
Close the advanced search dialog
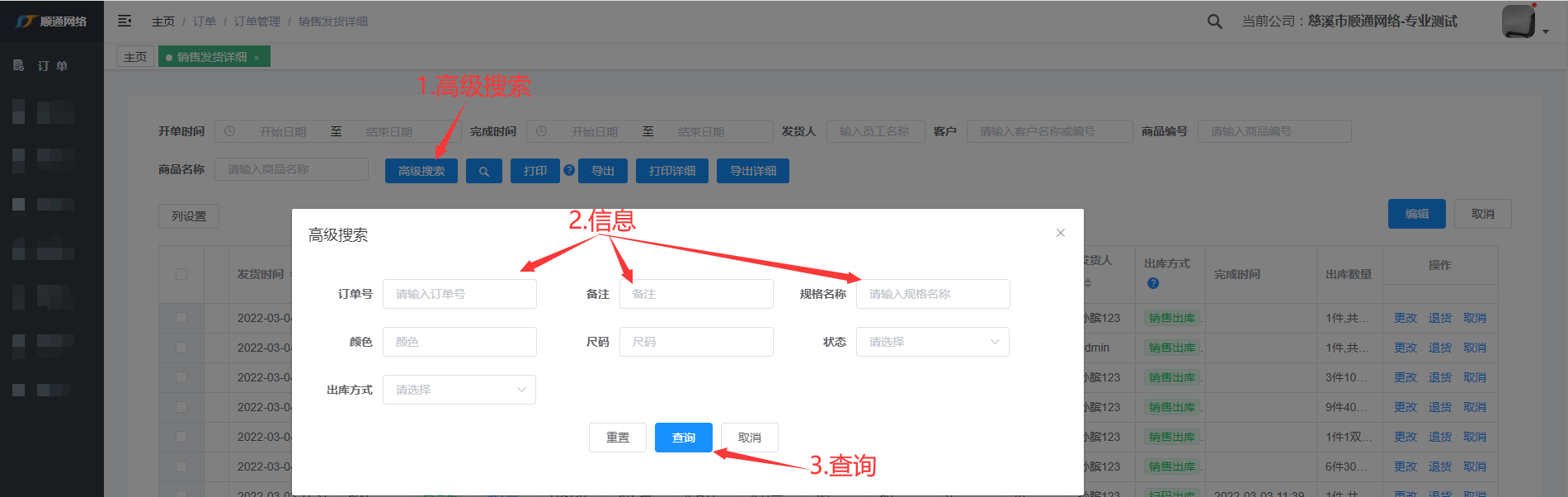point(1061,233)
